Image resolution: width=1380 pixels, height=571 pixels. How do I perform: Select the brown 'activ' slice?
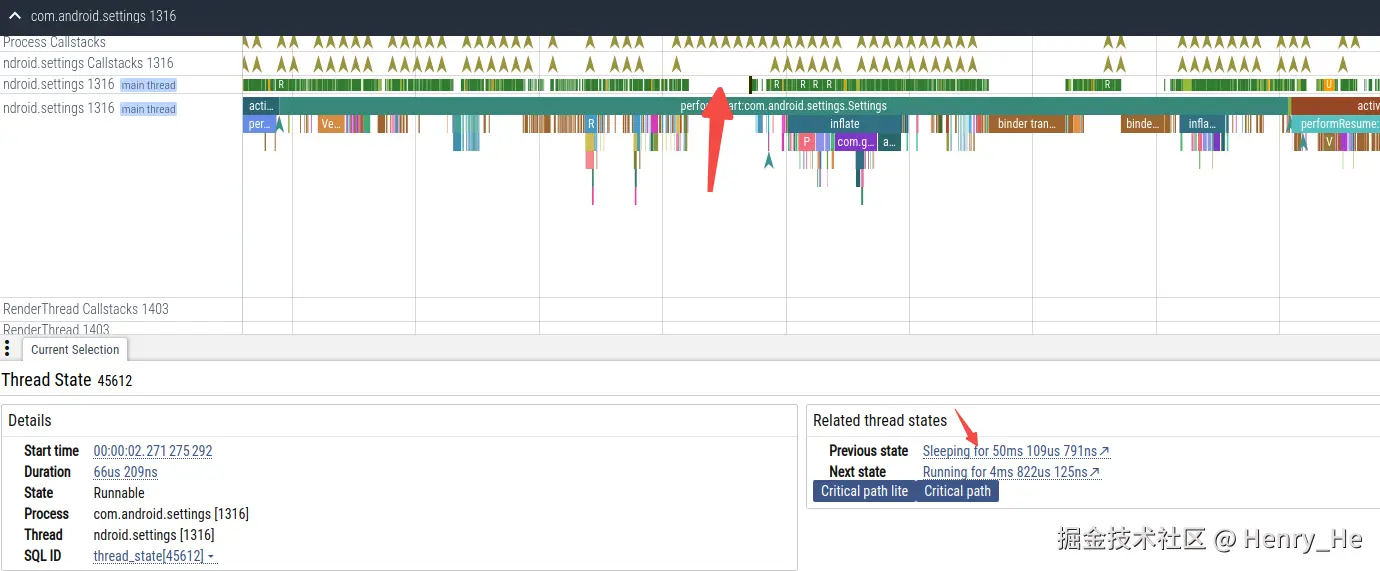[x=1335, y=105]
